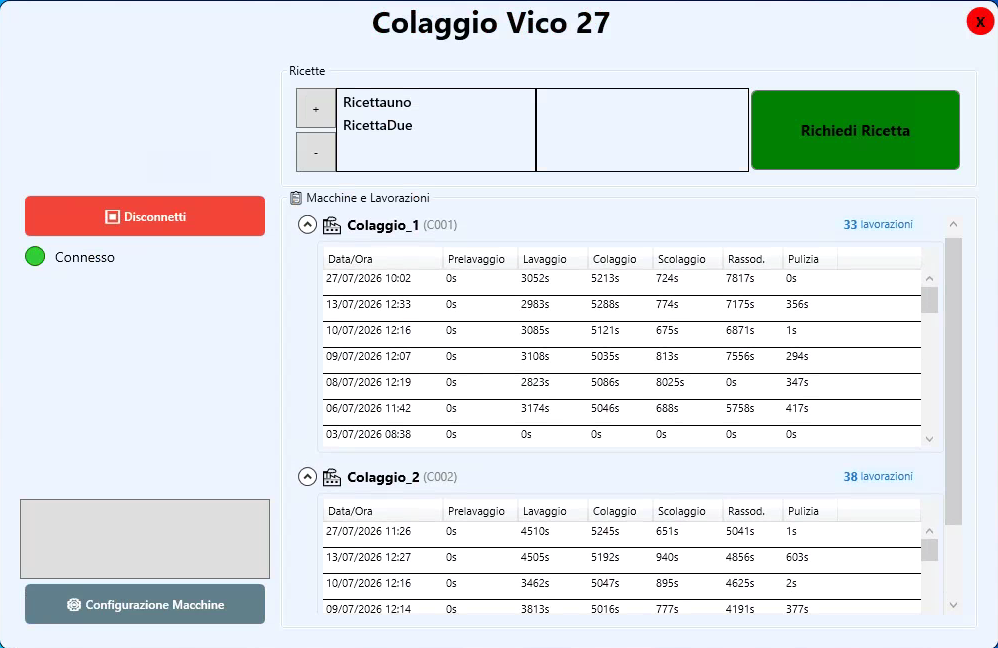
Task: Click the 3052s Lavaggio value
Action: tap(535, 278)
